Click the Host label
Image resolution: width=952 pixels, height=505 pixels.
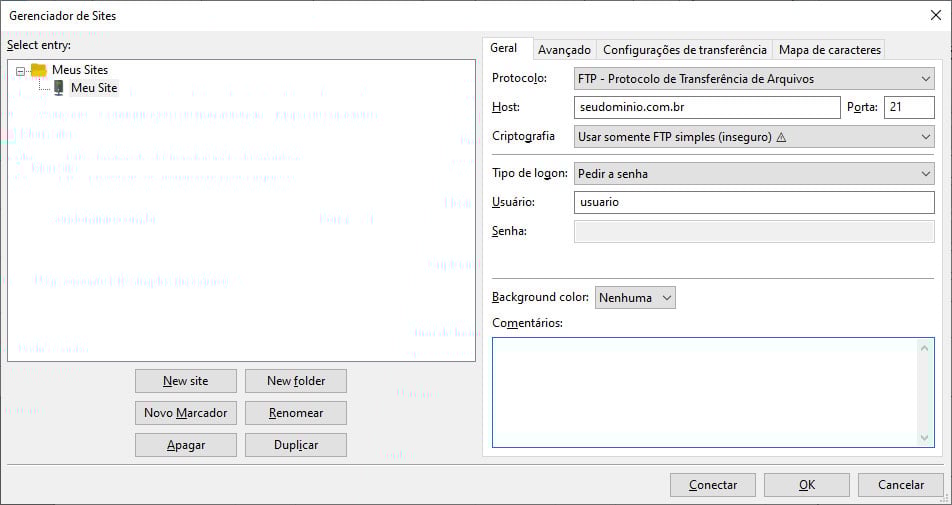(x=506, y=107)
